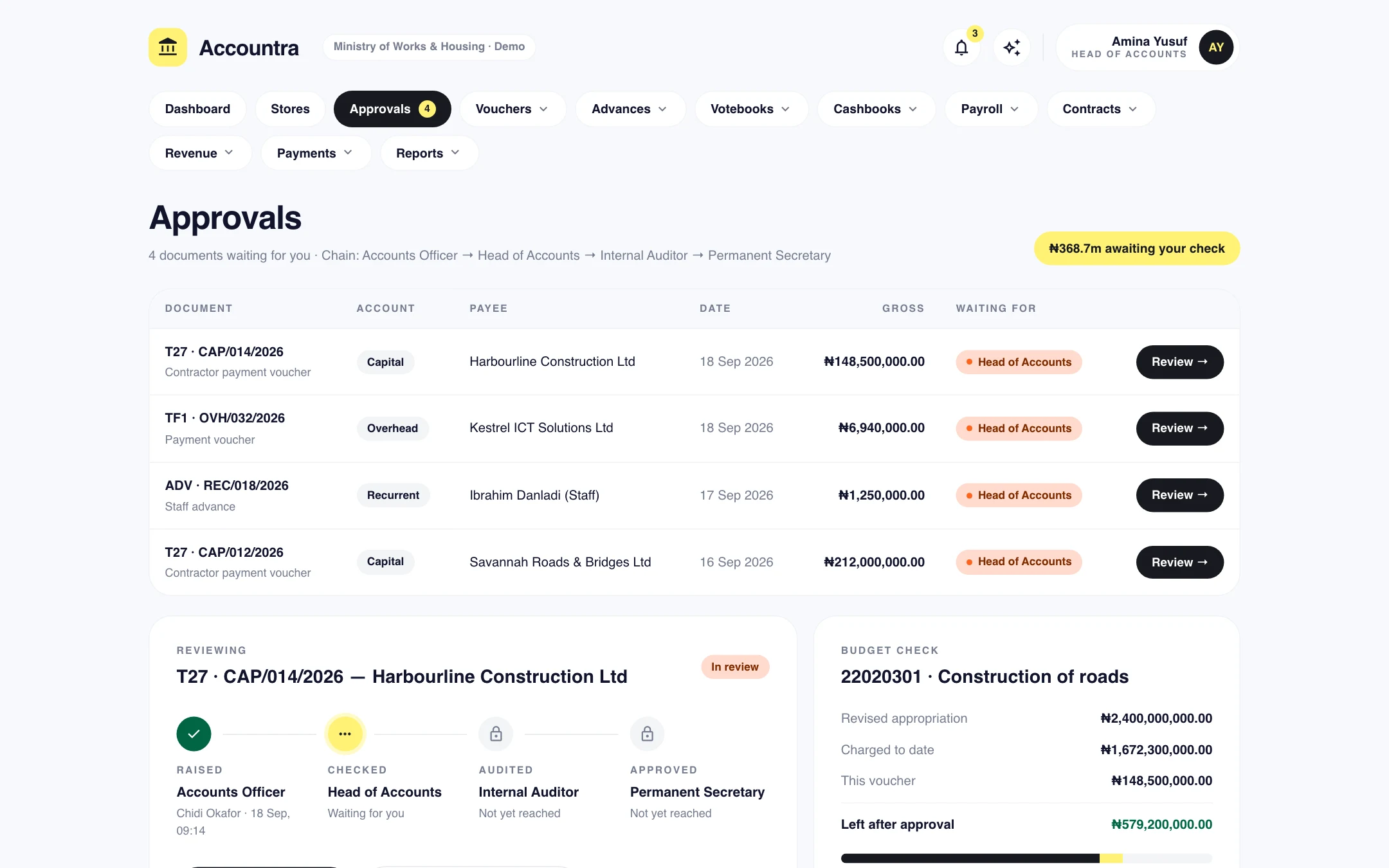Click the yellow Checked pending step icon

345,734
